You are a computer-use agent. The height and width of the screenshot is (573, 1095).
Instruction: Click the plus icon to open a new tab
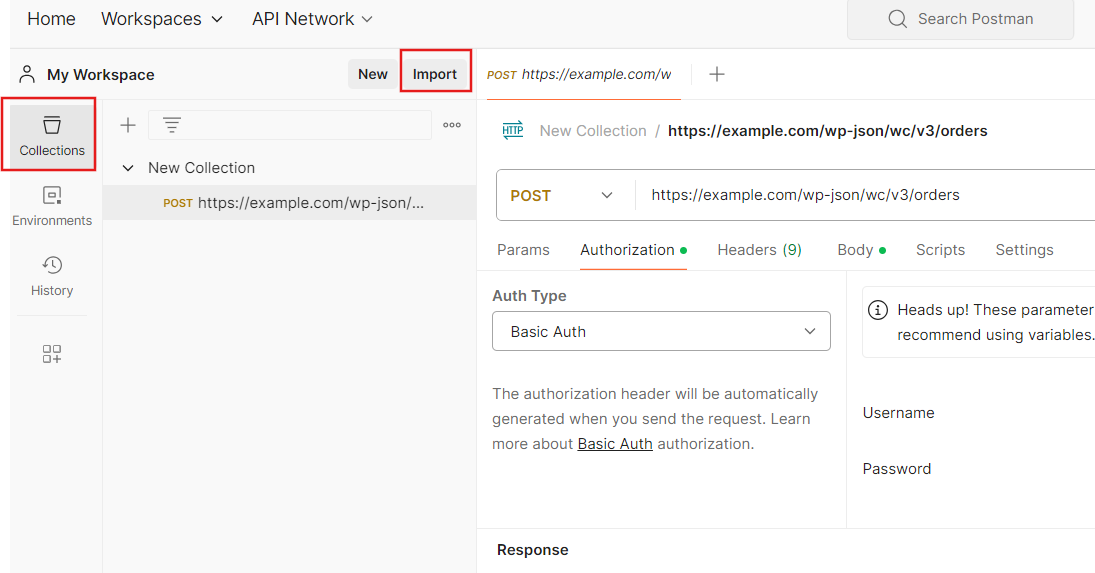pyautogui.click(x=716, y=74)
